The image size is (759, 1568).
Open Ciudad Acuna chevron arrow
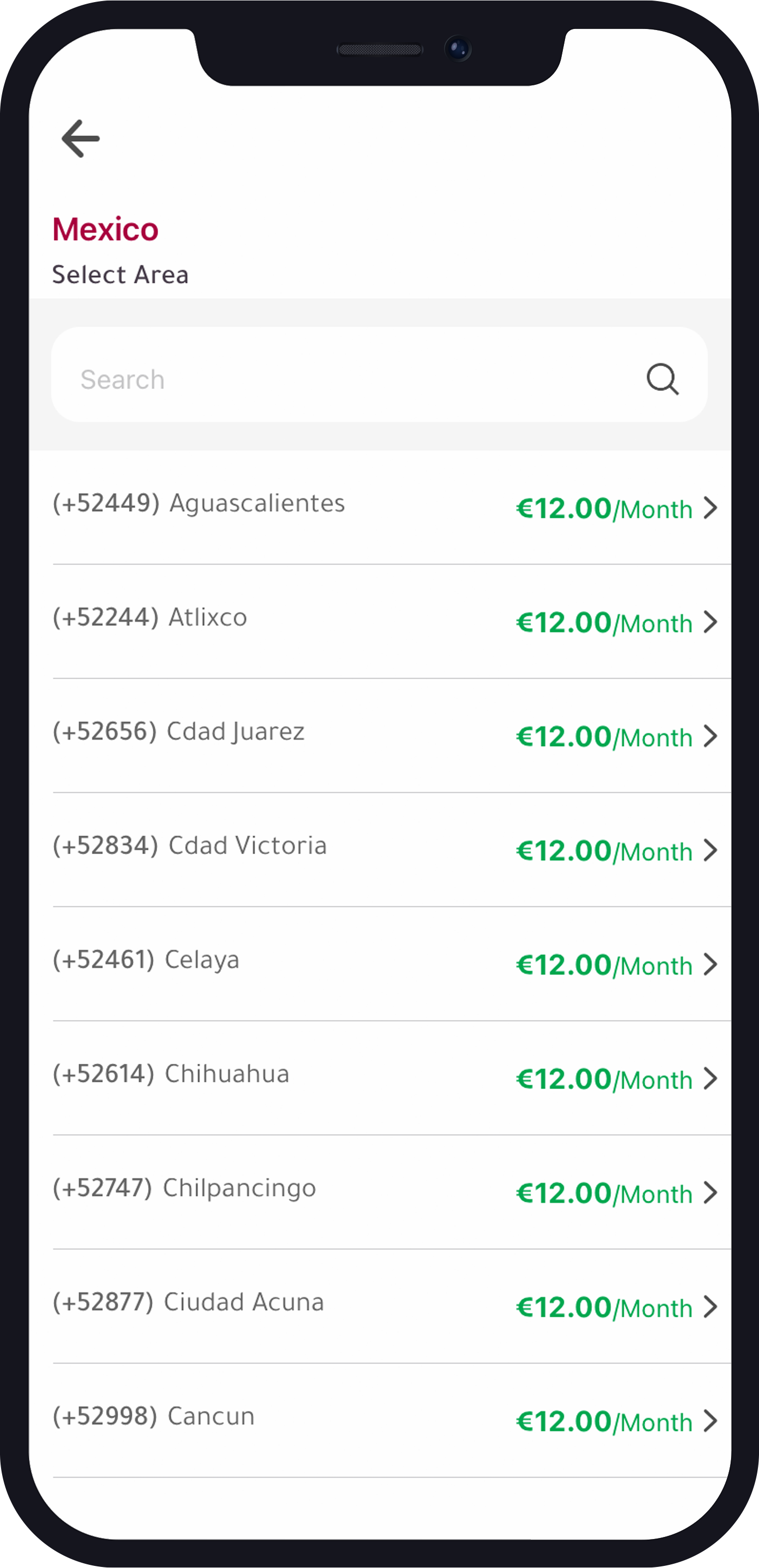coord(709,1307)
